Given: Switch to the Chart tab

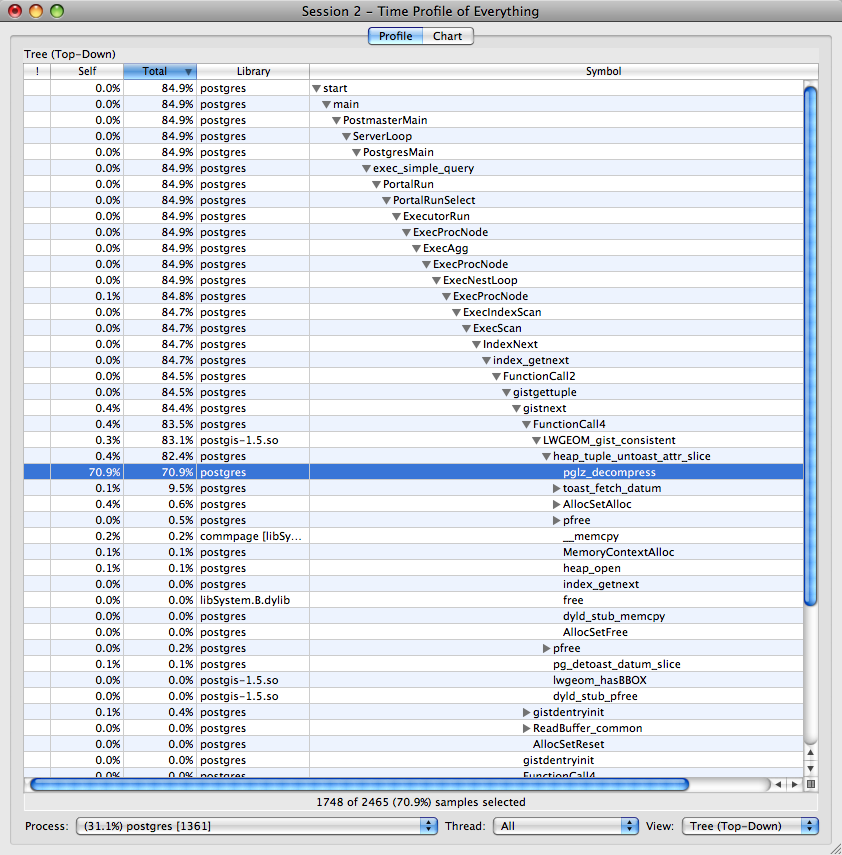Looking at the screenshot, I should pos(447,36).
